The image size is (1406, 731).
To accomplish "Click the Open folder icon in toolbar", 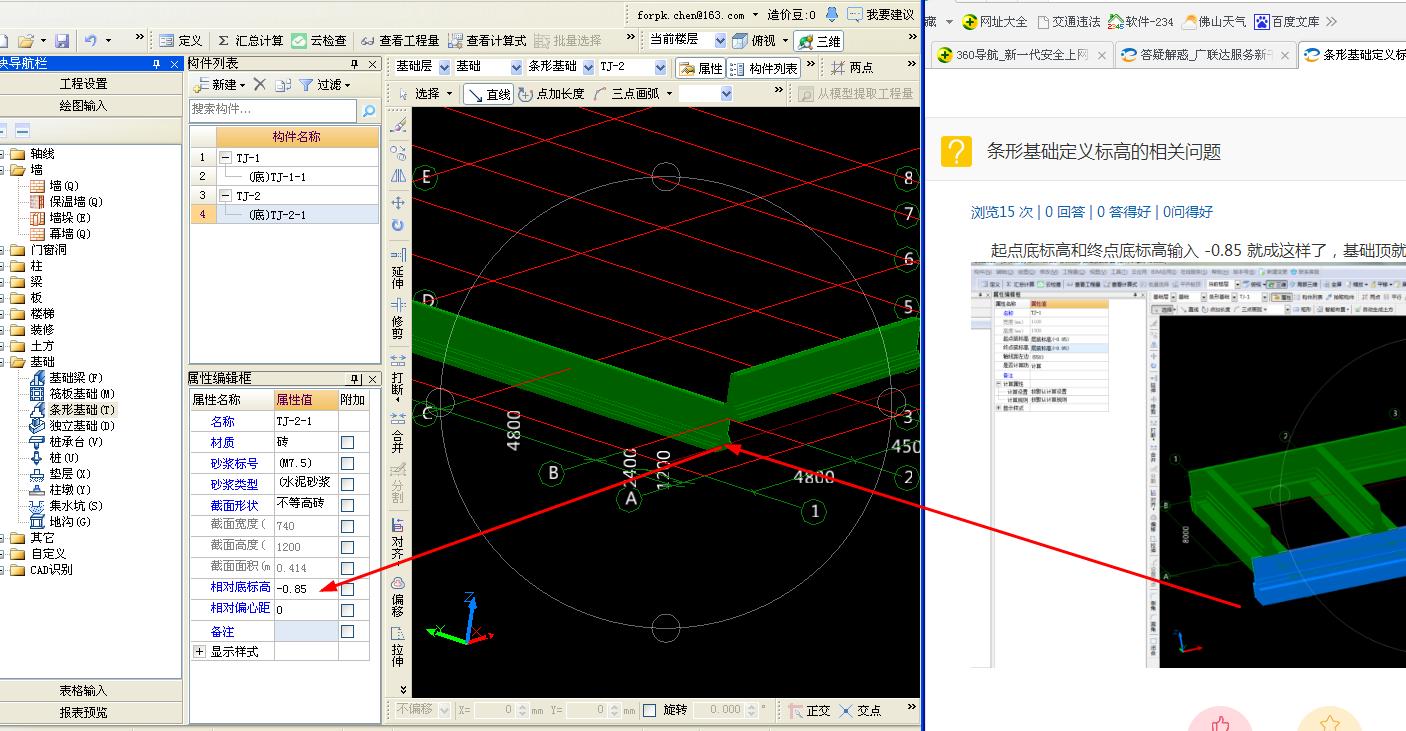I will [26, 41].
